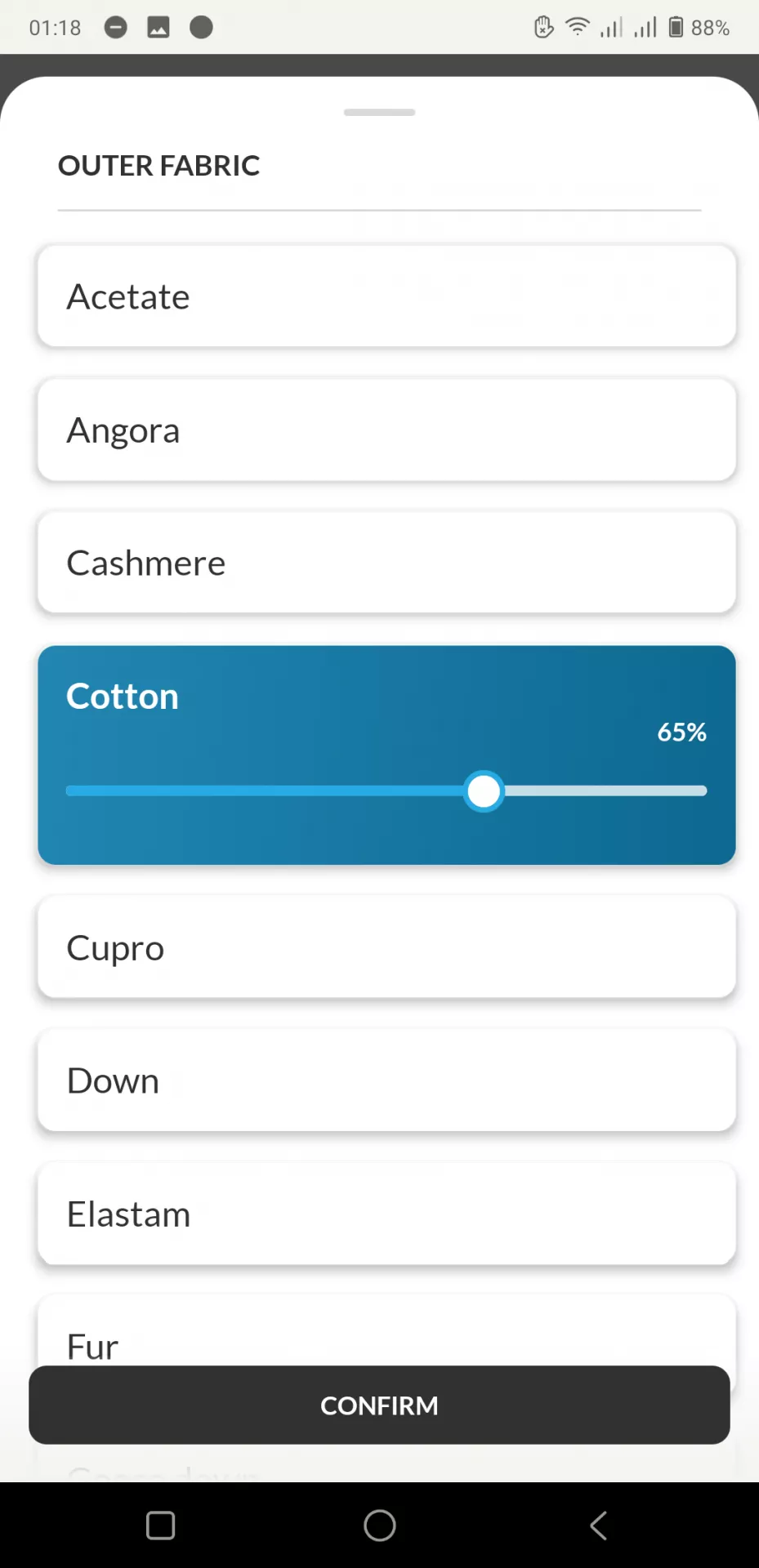The image size is (759, 1568).
Task: Pick Elastam as outer fabric
Action: click(386, 1214)
